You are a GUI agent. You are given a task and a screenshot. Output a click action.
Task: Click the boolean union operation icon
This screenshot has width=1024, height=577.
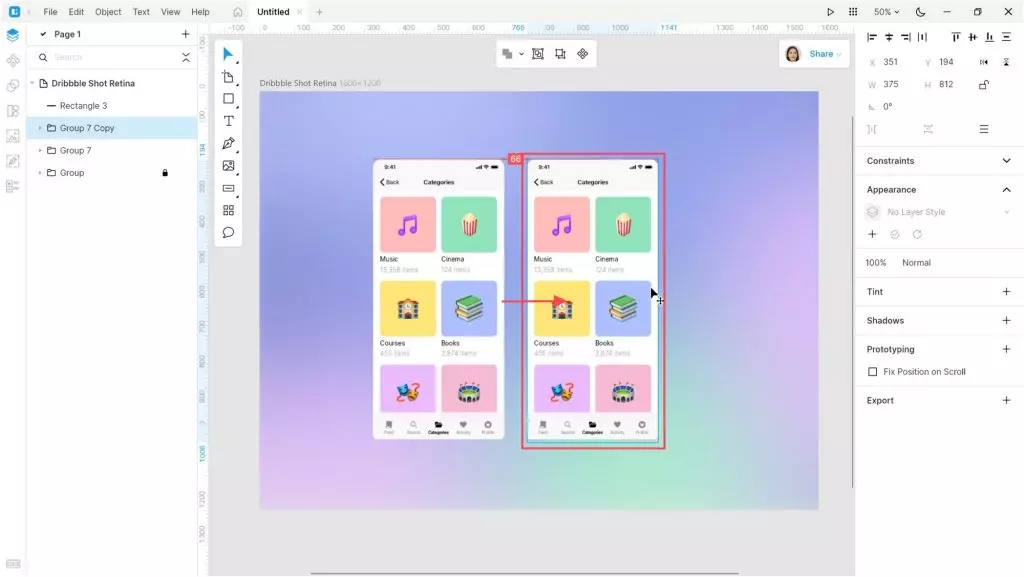click(507, 54)
